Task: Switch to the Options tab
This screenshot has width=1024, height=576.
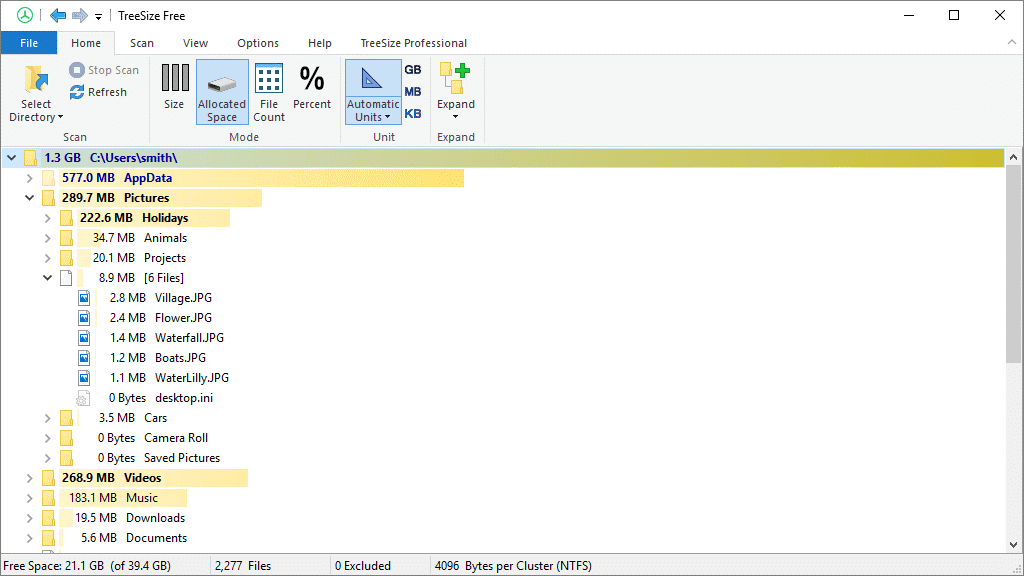Action: pos(258,43)
